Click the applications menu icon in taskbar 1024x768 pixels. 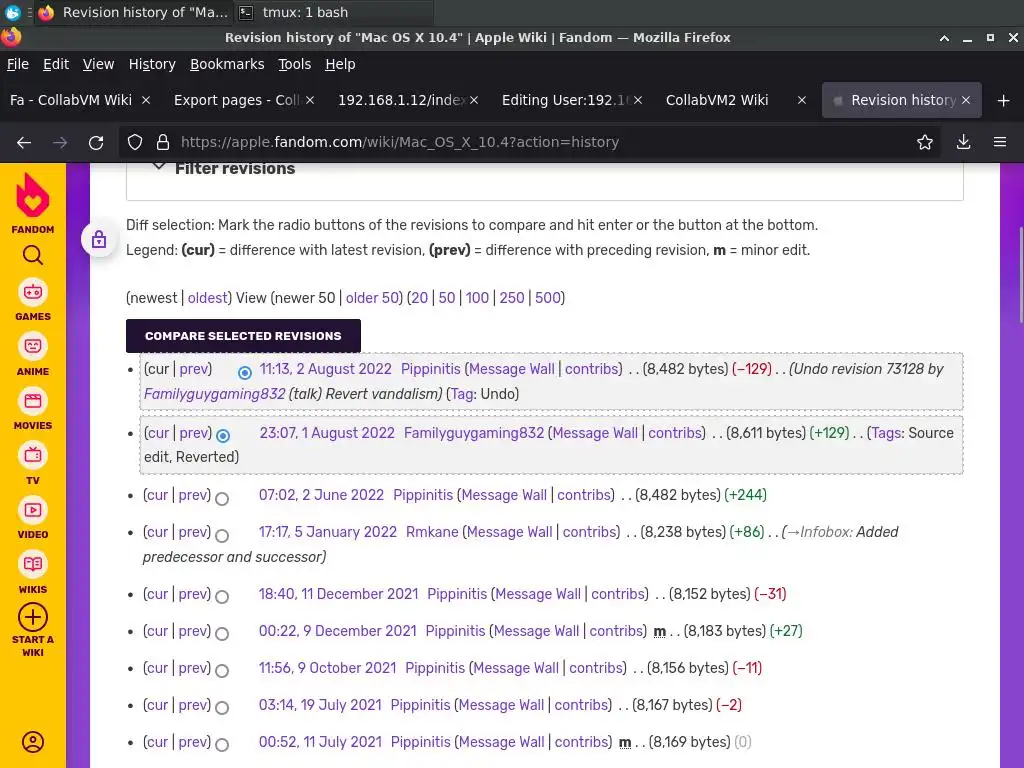click(12, 12)
